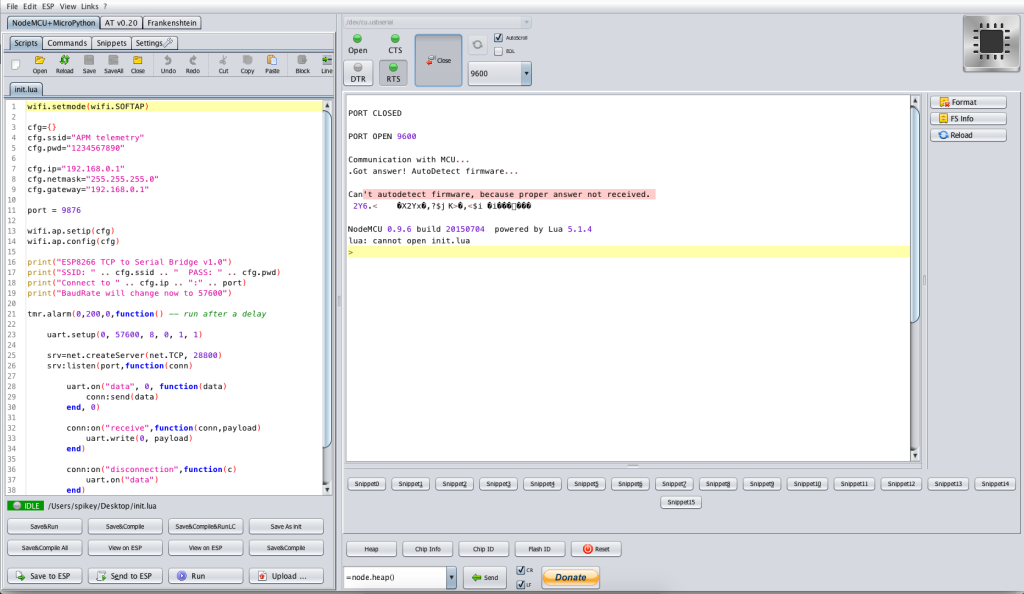This screenshot has width=1024, height=594.
Task: Open the ? help menu
Action: 105,7
